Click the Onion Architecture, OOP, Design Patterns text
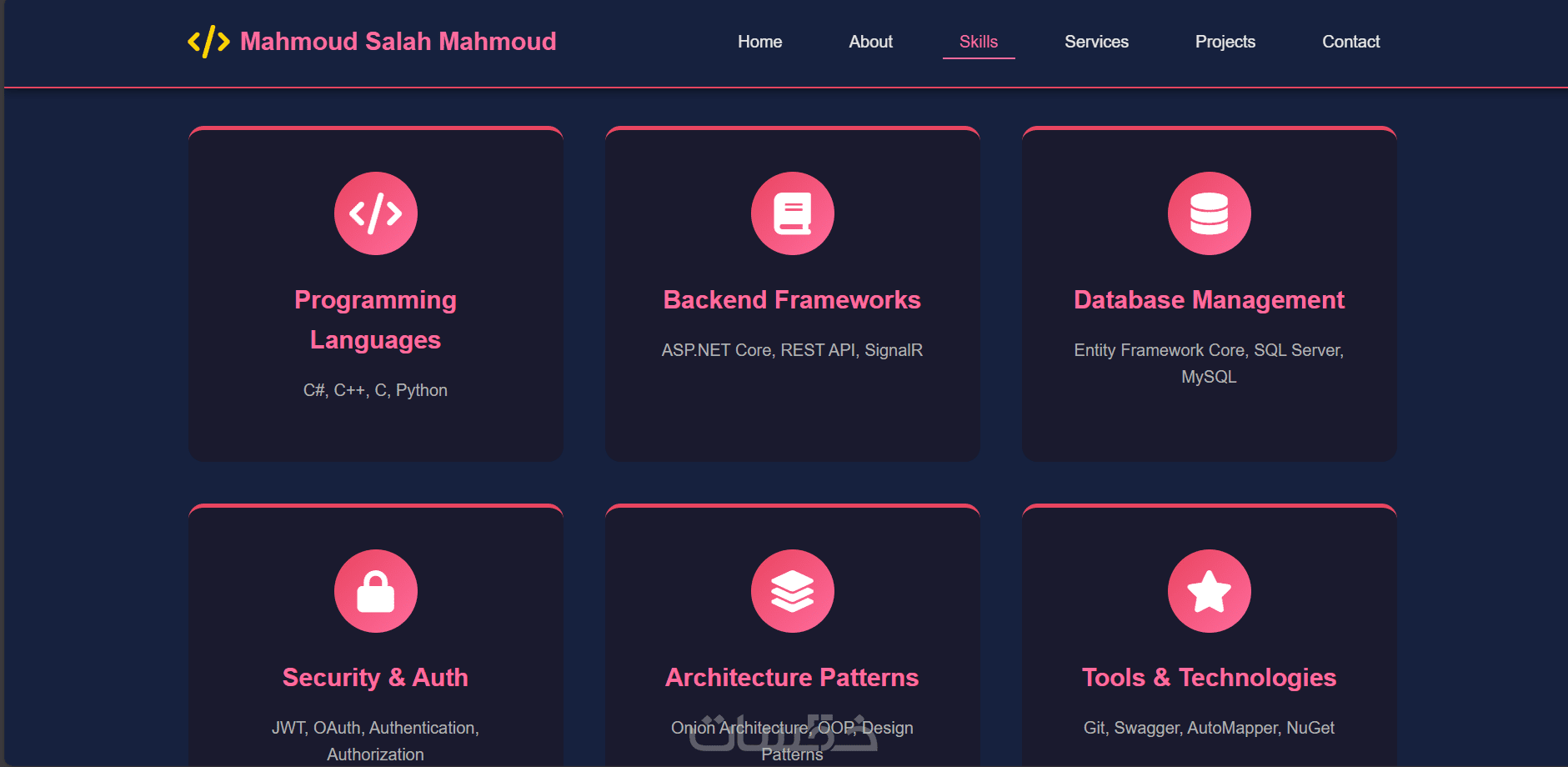The image size is (1568, 767). coord(793,741)
